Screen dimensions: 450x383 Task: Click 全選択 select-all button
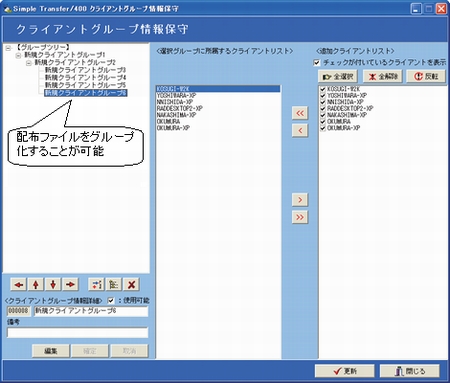click(338, 76)
